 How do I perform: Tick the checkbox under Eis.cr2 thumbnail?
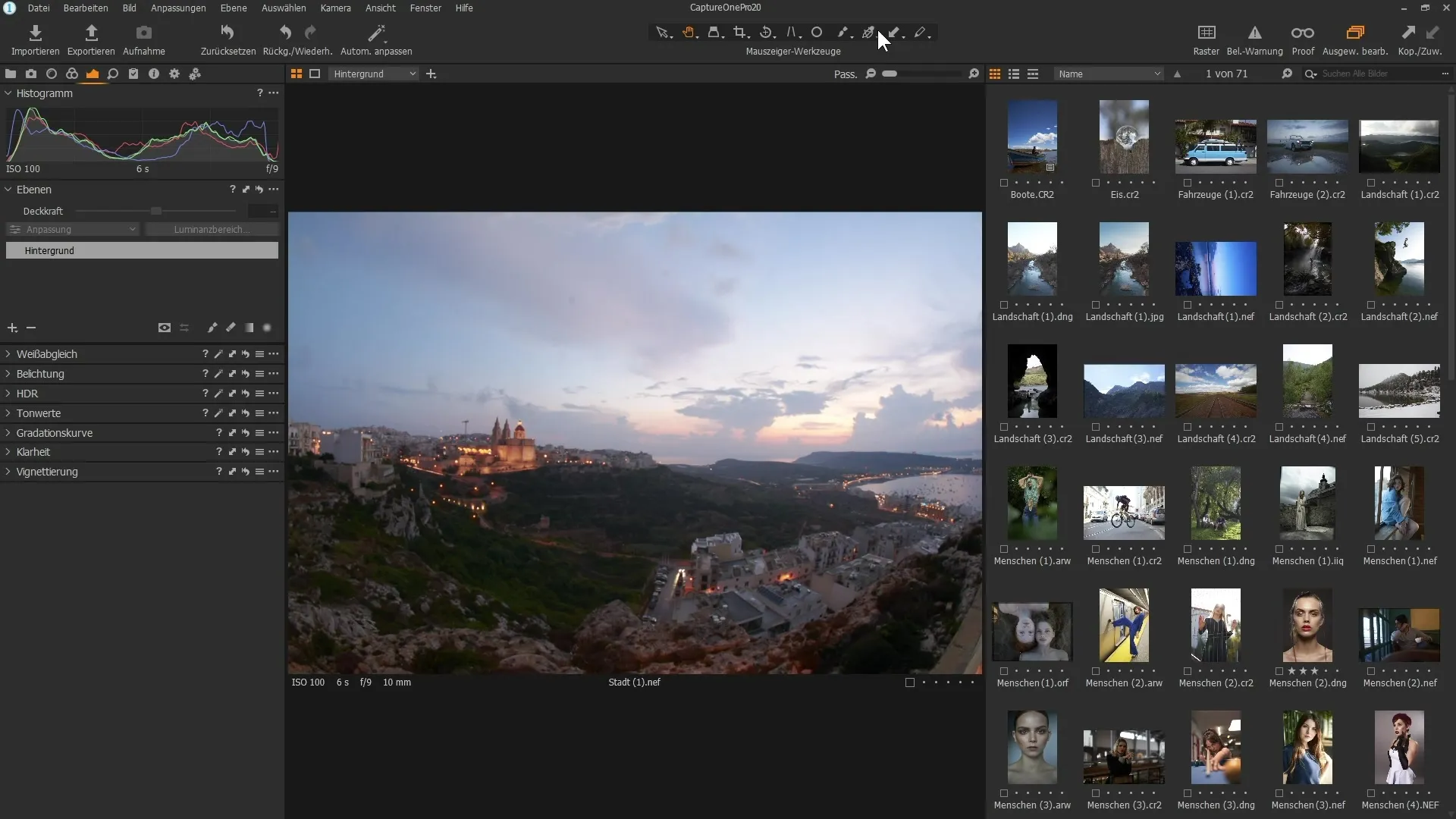click(1096, 183)
